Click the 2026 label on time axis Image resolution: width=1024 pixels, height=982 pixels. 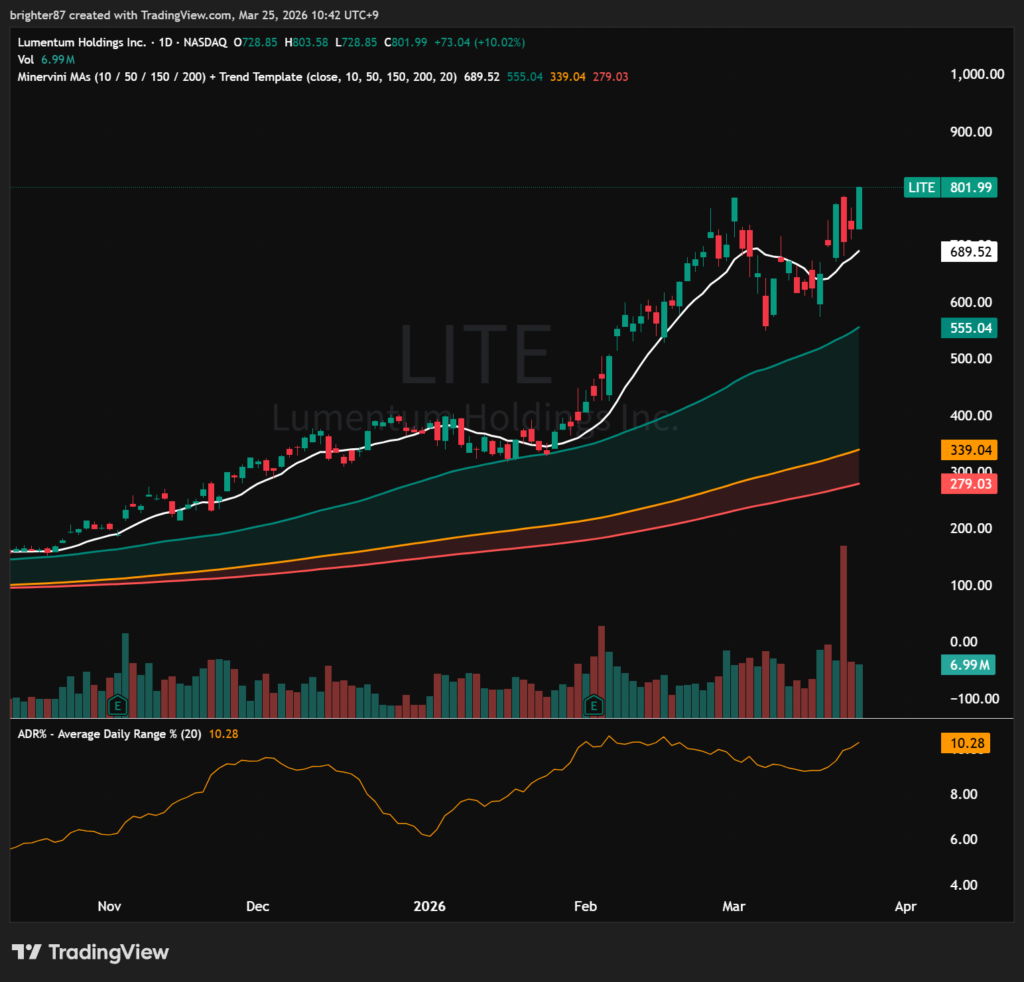point(430,906)
